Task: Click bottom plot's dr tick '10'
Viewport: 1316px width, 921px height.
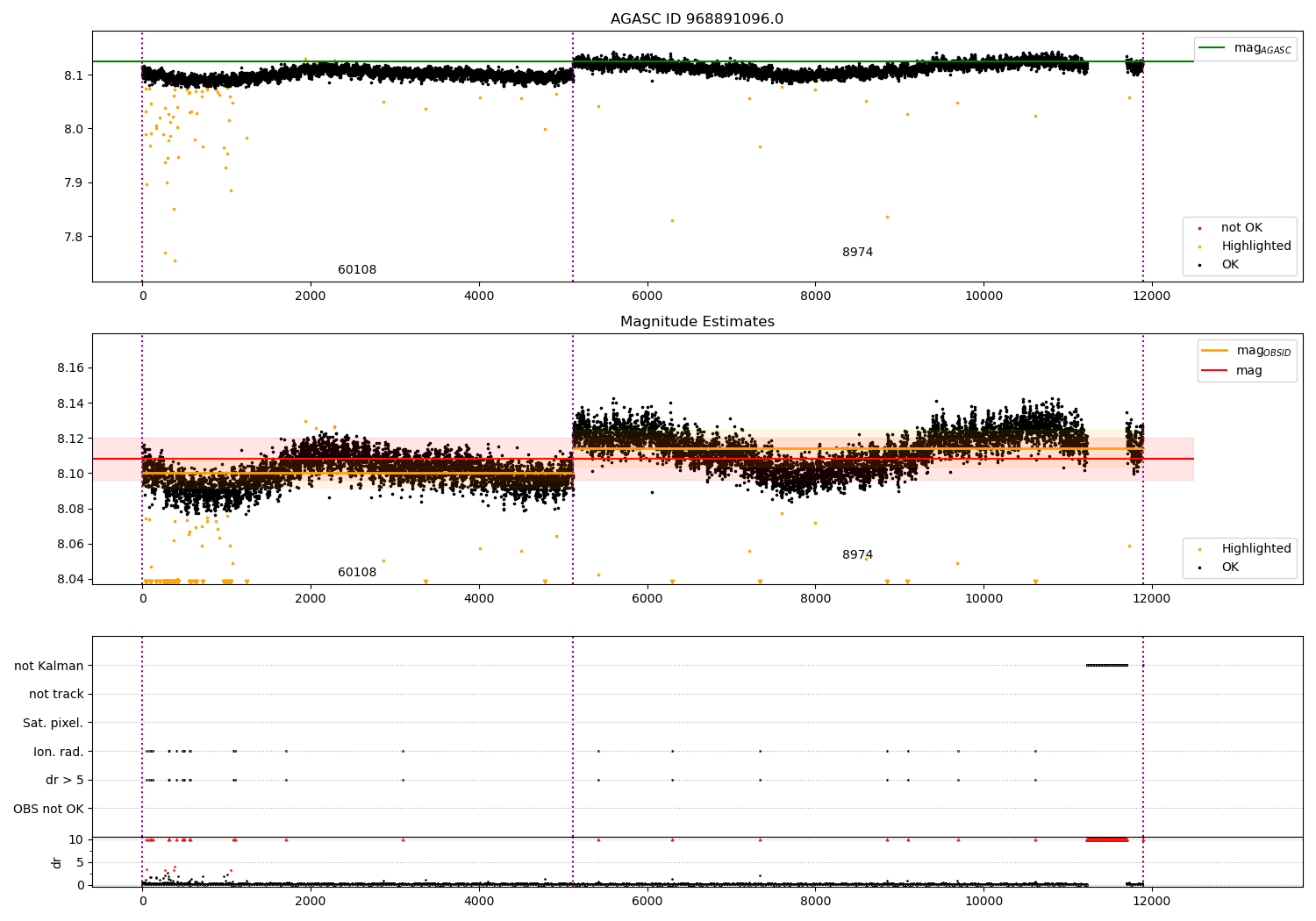Action: (76, 839)
